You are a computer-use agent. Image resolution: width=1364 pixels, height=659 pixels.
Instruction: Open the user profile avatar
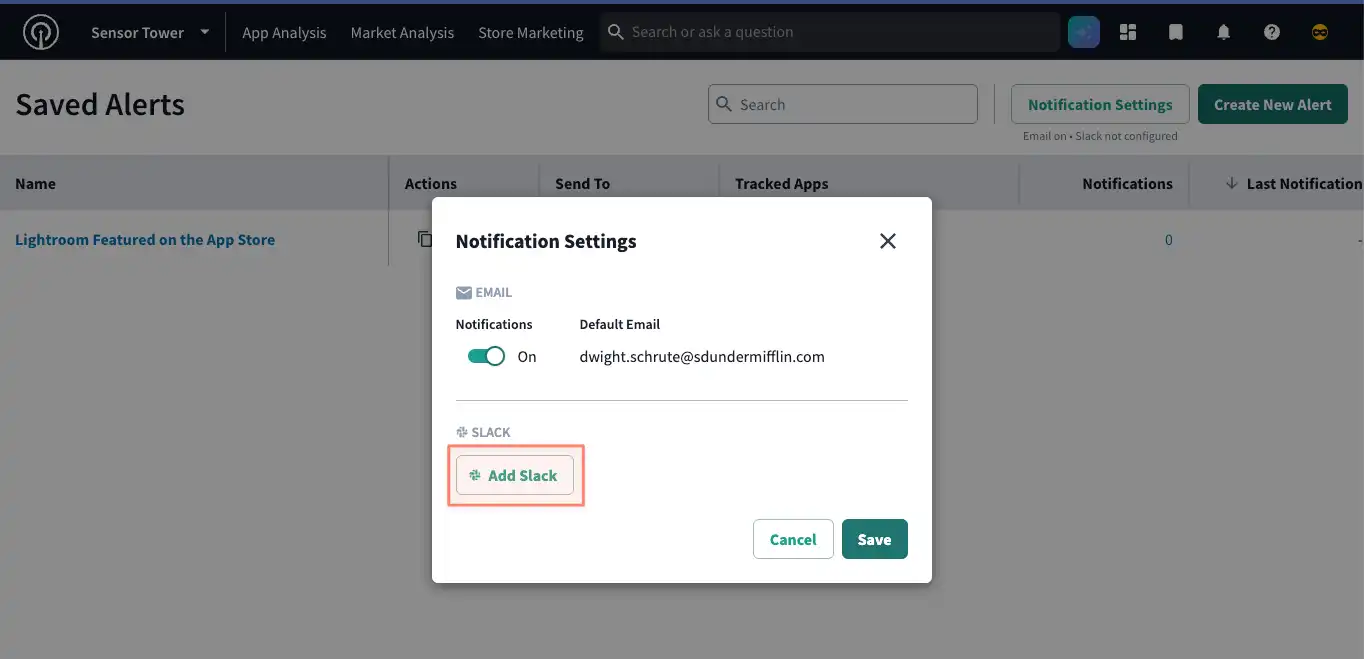pos(1320,32)
